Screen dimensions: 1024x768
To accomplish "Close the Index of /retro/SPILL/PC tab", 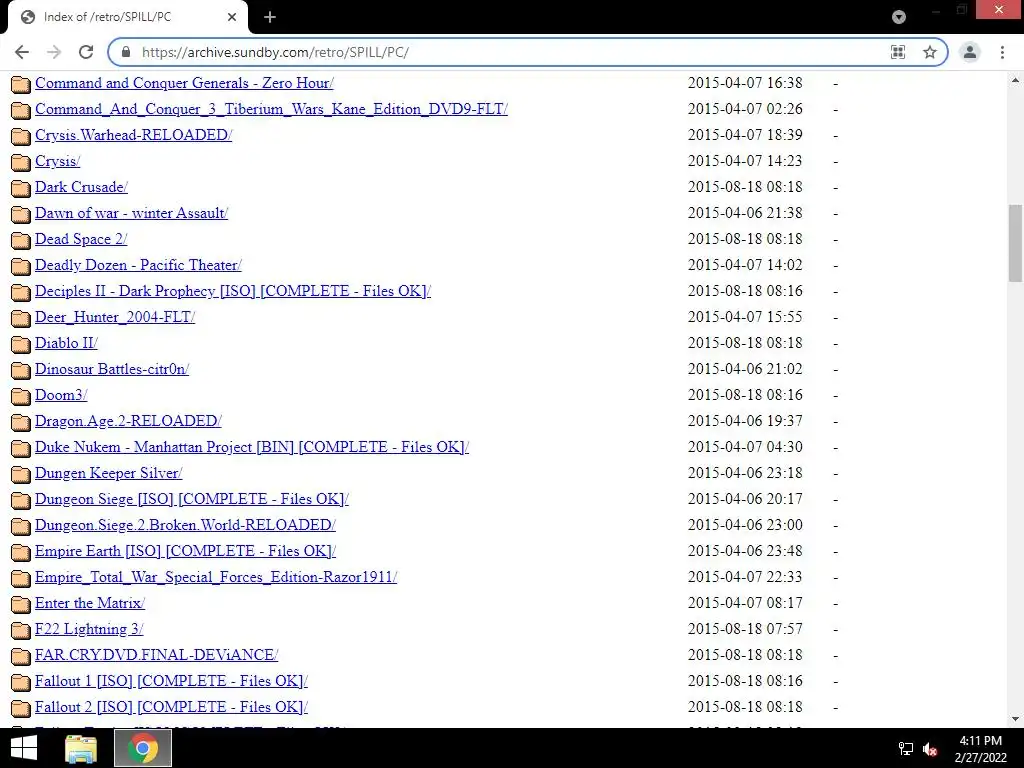I will [232, 17].
